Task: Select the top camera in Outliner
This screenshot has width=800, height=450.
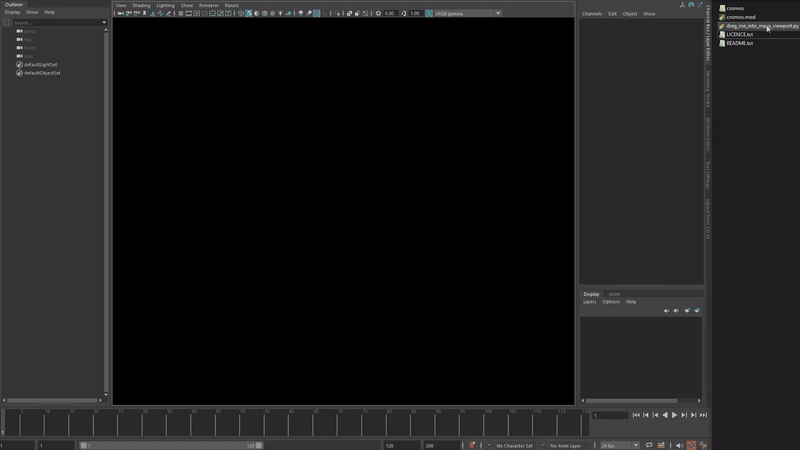Action: pyautogui.click(x=28, y=39)
